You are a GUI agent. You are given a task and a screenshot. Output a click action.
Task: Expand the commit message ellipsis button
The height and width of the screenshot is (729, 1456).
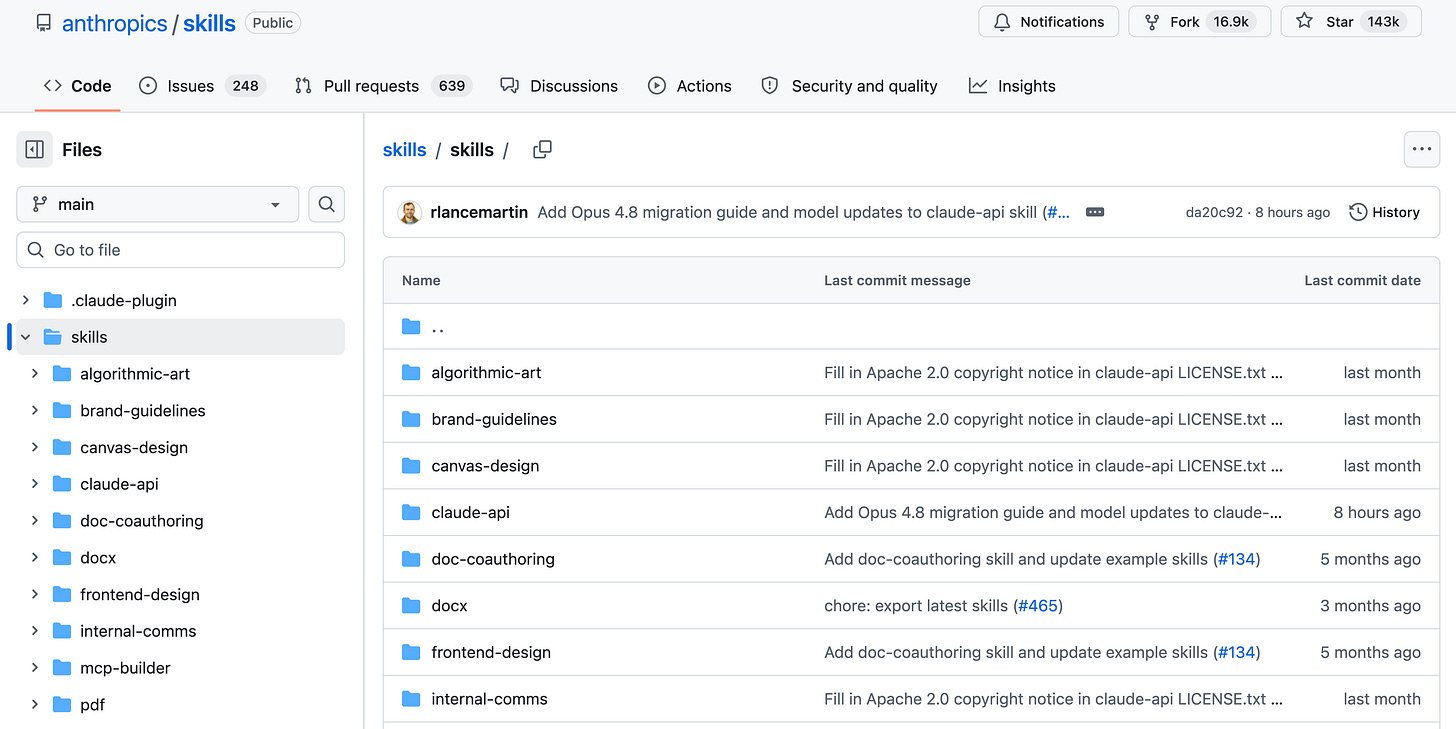point(1095,212)
